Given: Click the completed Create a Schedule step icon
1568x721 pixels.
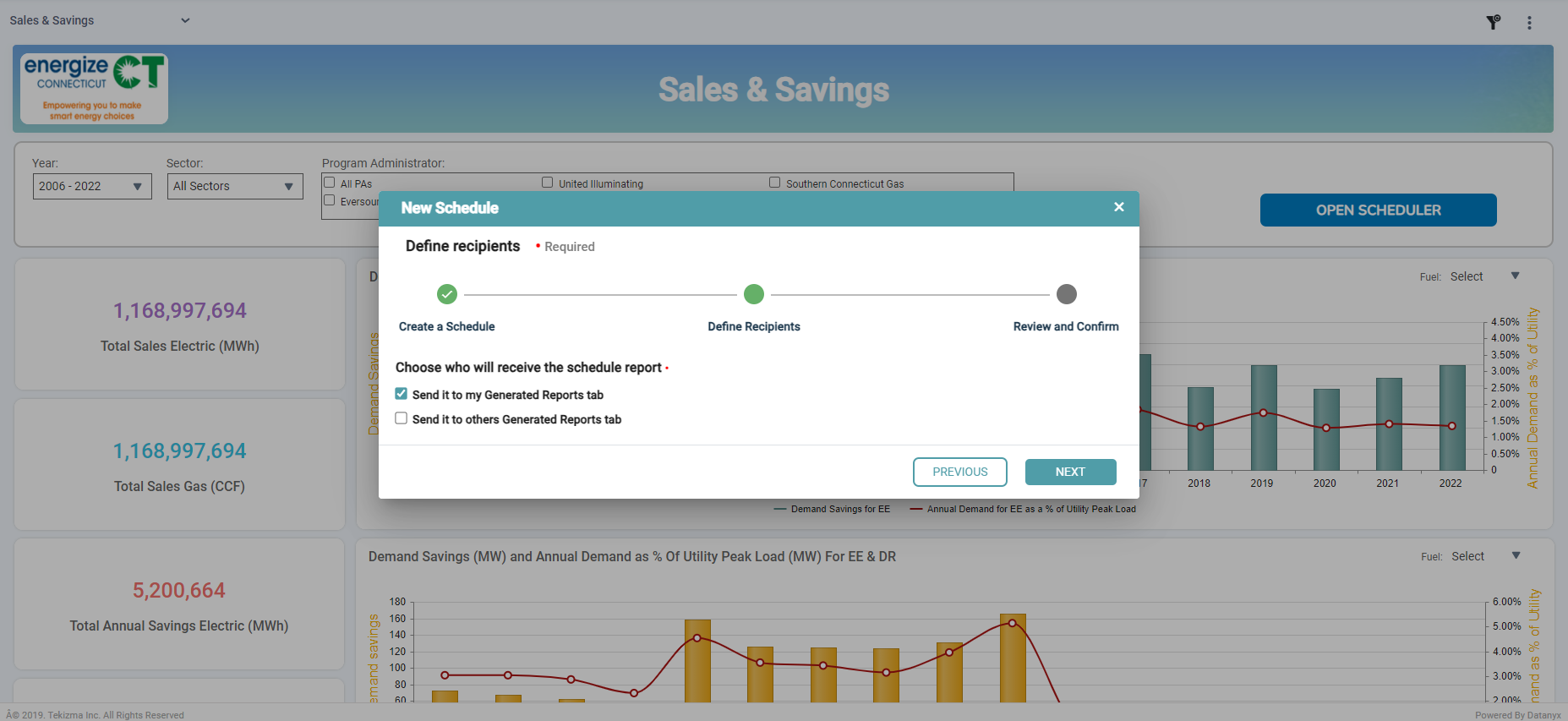Looking at the screenshot, I should (x=446, y=294).
